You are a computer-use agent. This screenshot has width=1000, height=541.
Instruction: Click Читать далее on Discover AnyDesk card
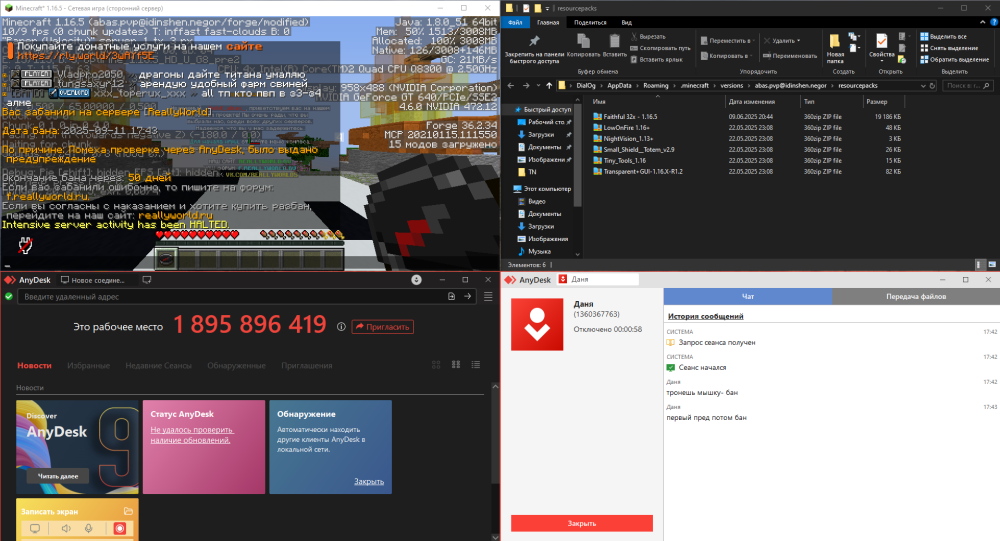58,476
